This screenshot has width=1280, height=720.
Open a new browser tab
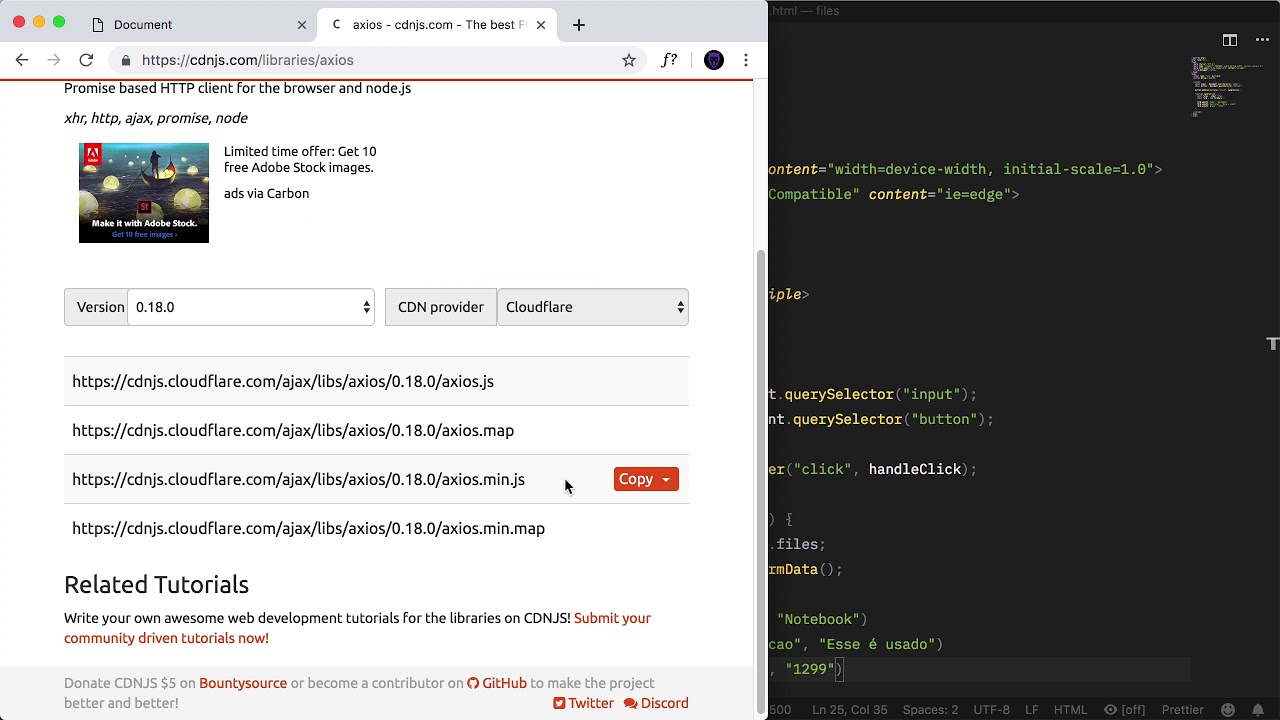point(579,24)
